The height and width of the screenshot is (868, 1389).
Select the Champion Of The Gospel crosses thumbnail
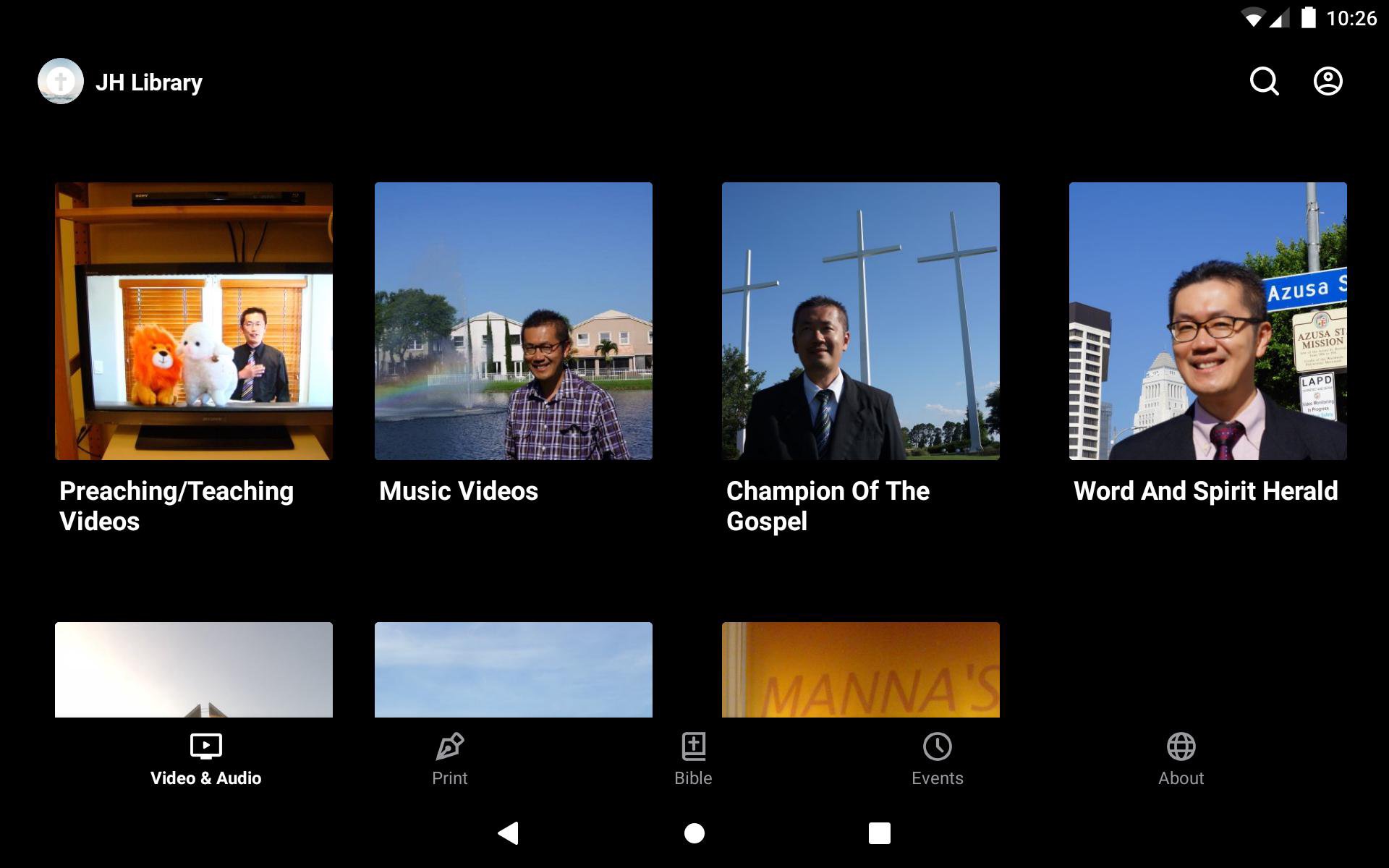coord(860,320)
